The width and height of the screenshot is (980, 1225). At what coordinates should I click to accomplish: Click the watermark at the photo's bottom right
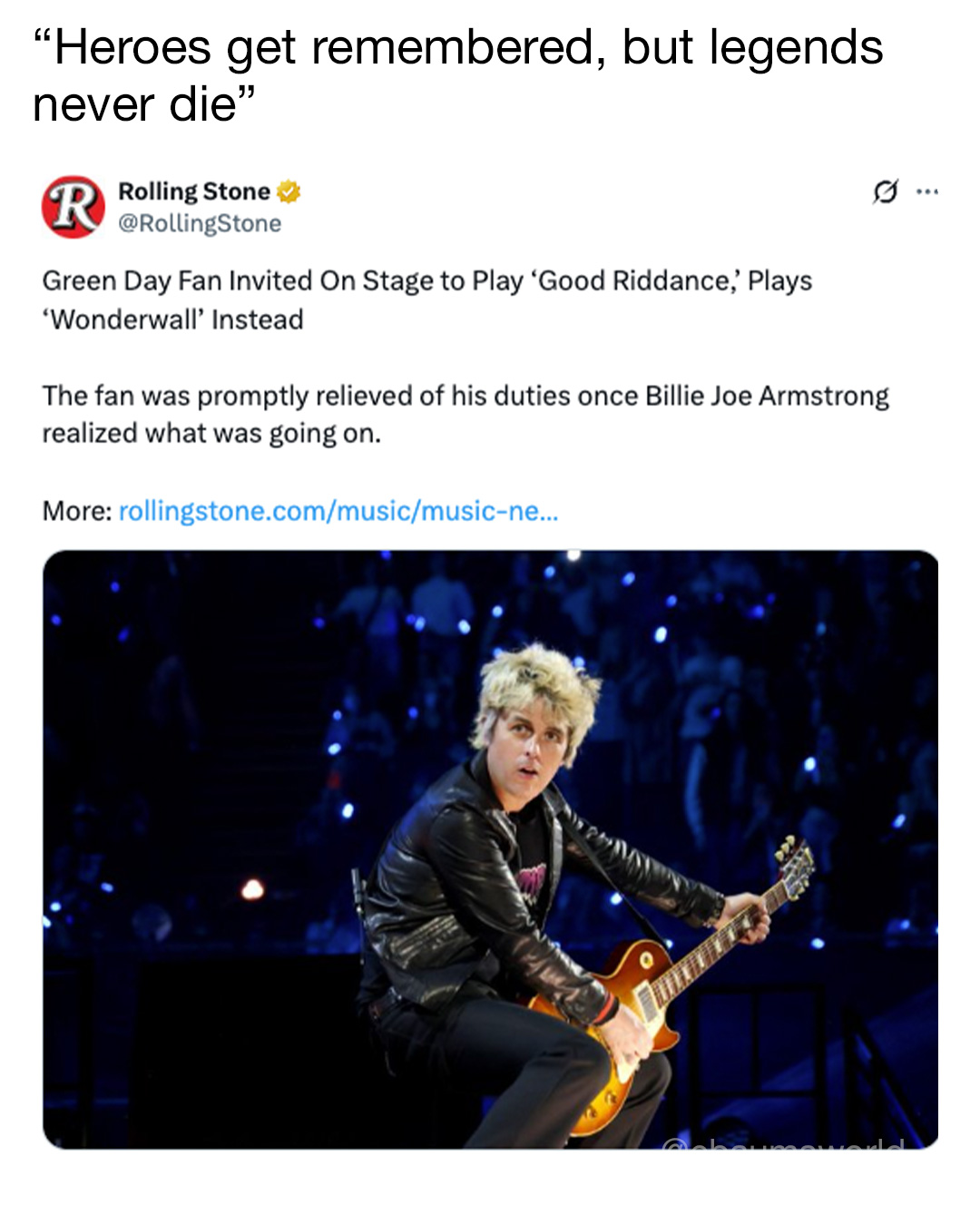point(784,1142)
